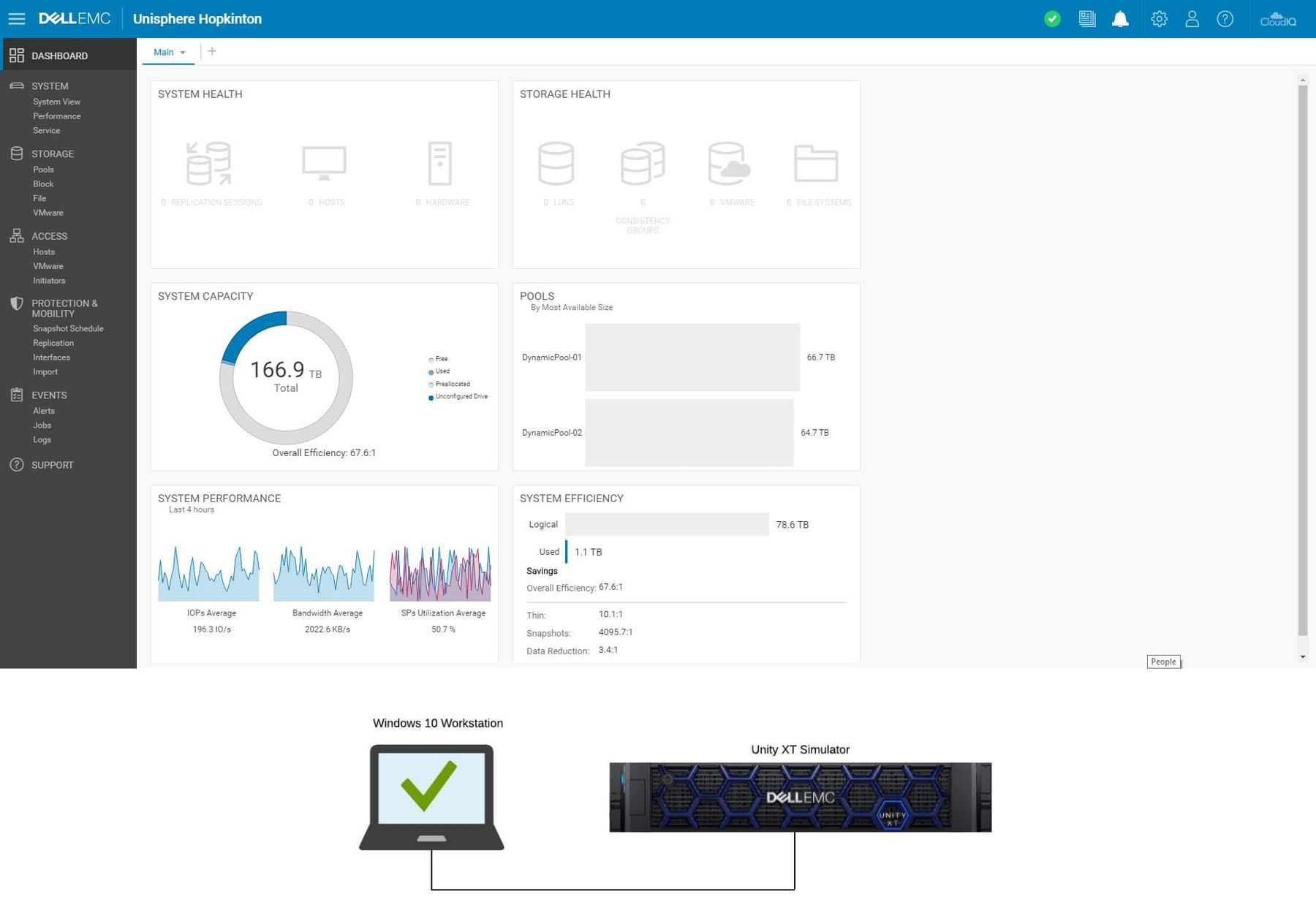Click the Hosts monitor icon in System Health
Screen dimensions: 1316x905
coord(324,163)
